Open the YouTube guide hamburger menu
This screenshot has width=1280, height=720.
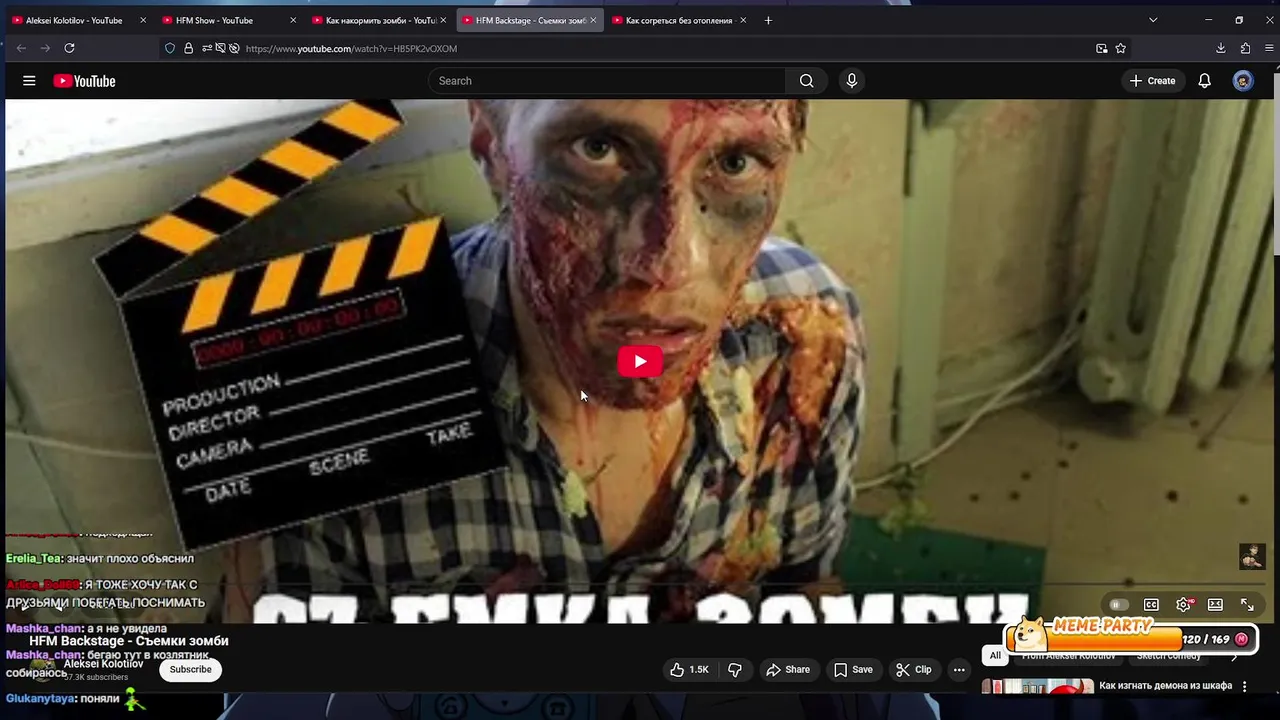[x=29, y=81]
